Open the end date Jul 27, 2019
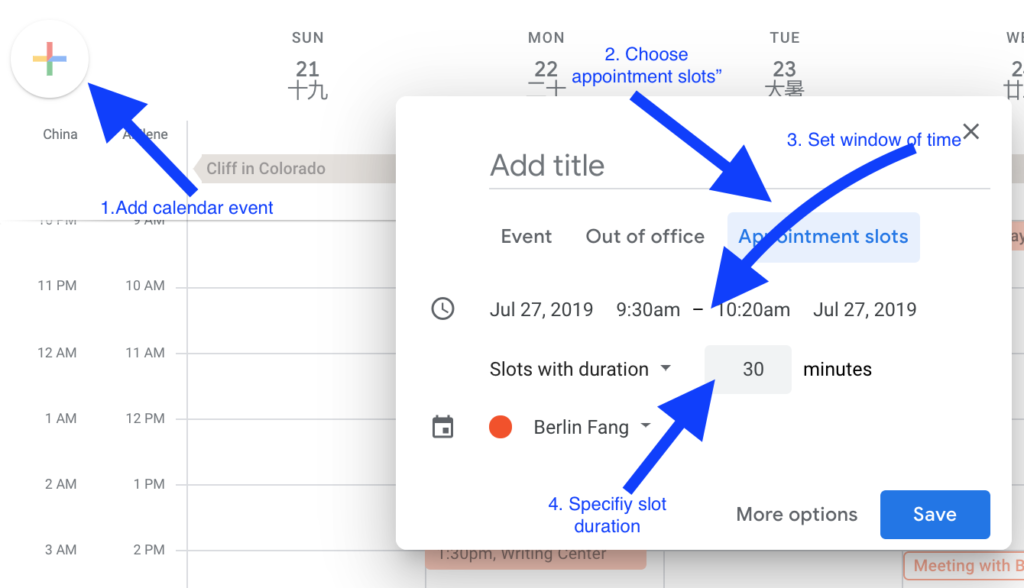Viewport: 1024px width, 588px height. click(x=865, y=309)
